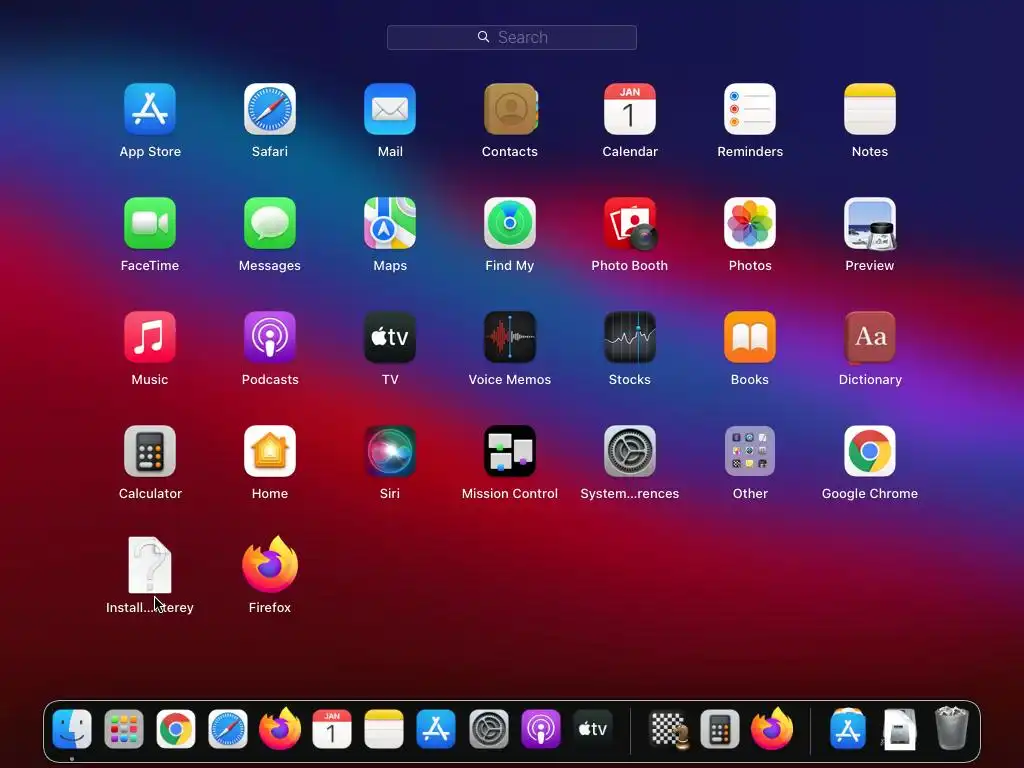Launch the Preview app
The width and height of the screenshot is (1024, 768).
[x=870, y=223]
